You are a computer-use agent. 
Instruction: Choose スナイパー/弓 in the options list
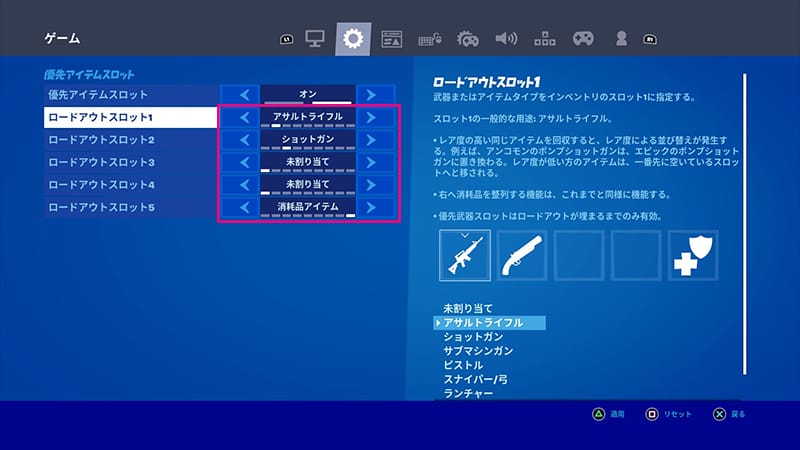[475, 379]
